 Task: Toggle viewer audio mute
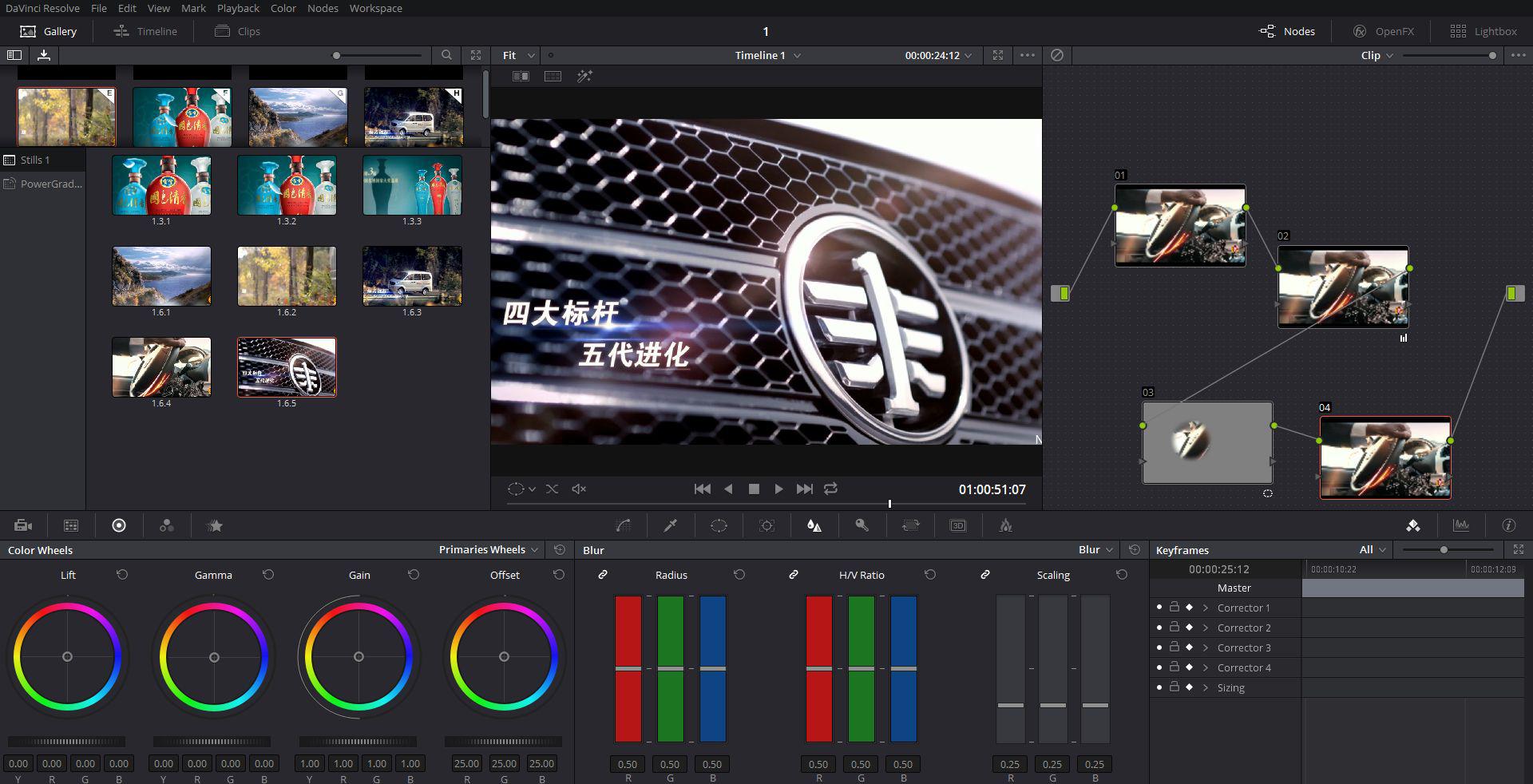coord(579,489)
